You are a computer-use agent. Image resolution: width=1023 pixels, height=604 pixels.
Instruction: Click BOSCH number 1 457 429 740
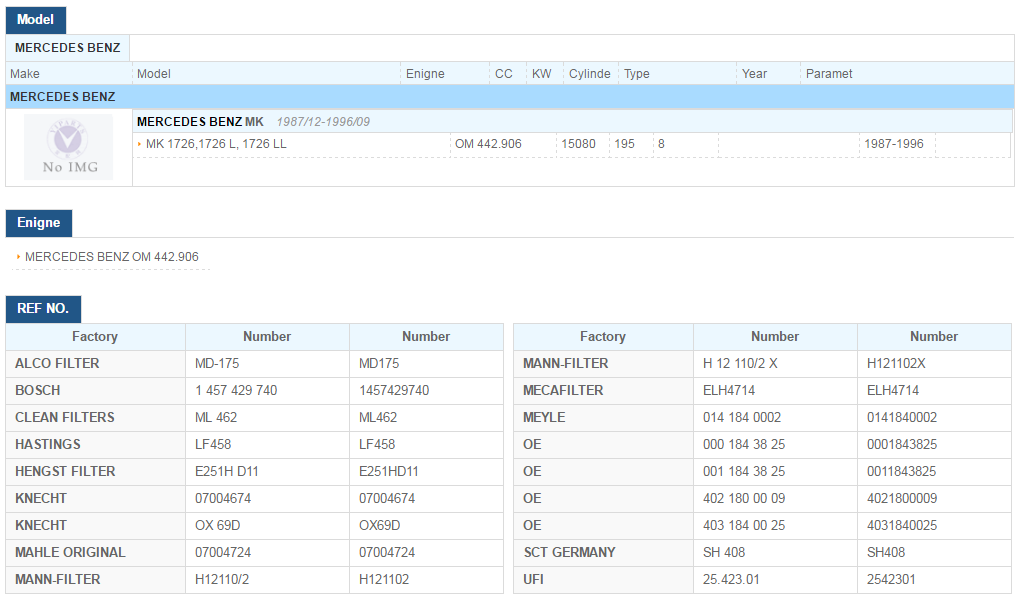(236, 391)
